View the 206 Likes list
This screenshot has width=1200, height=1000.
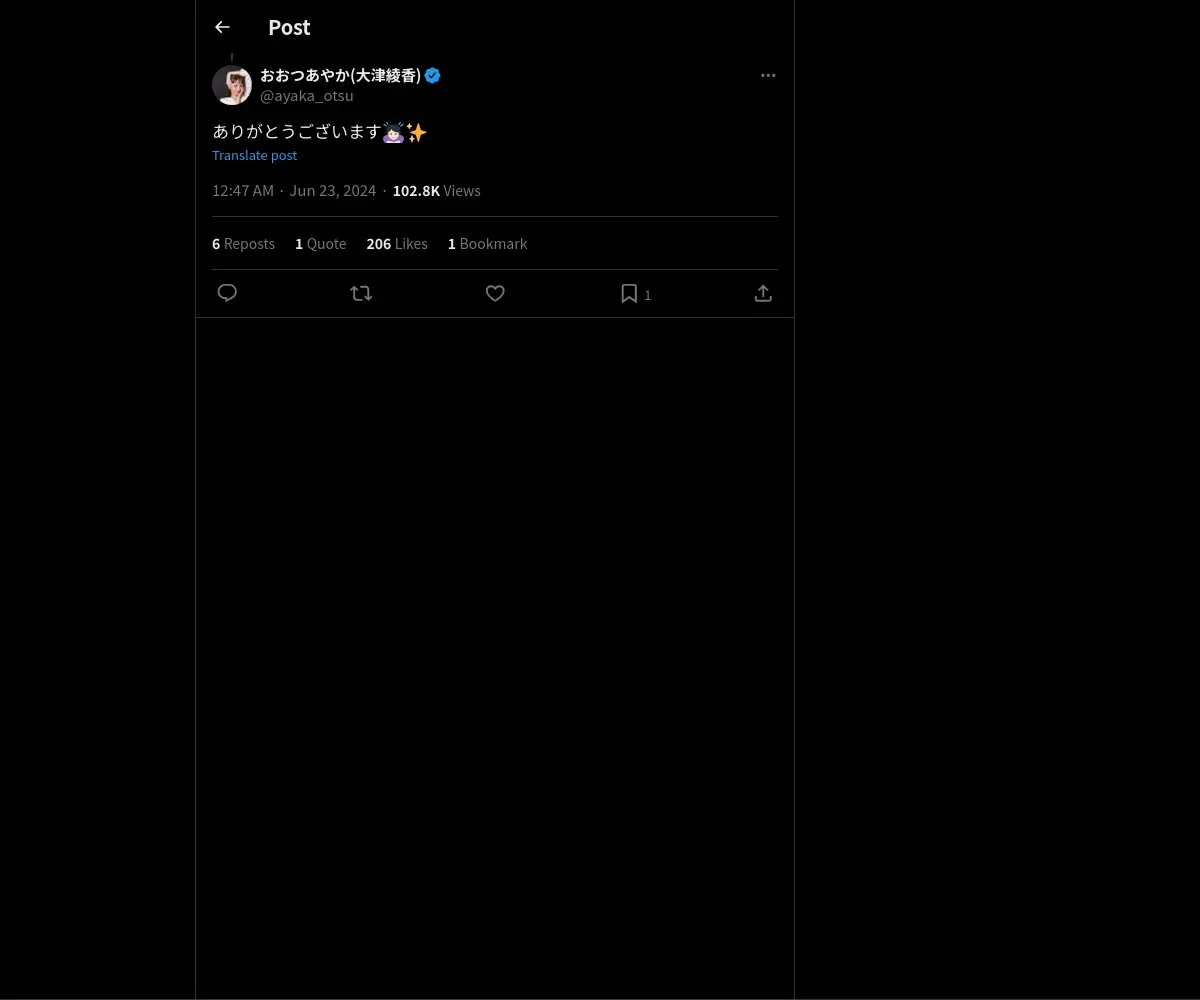pos(396,244)
